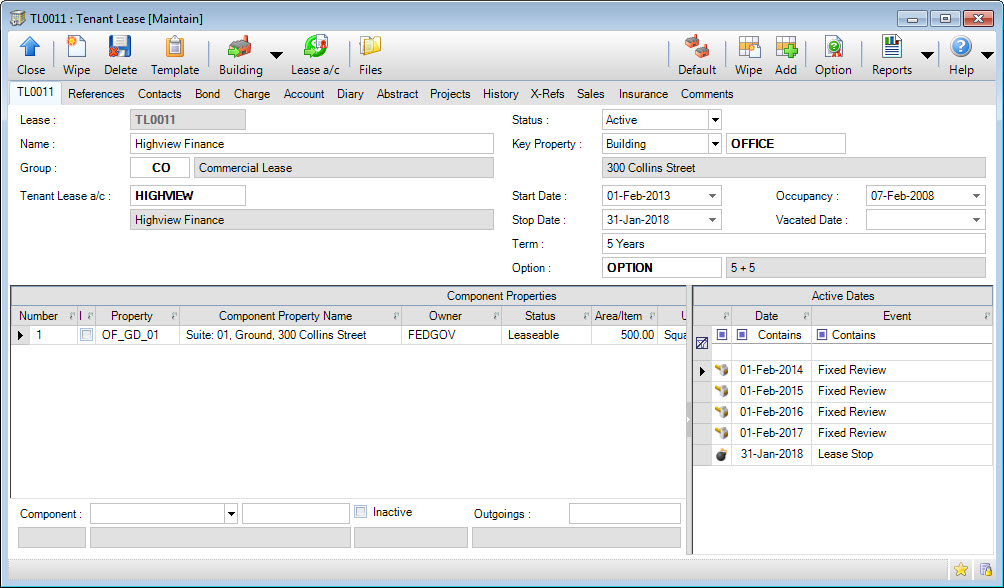Open the Lease a/c toolbar icon
The width and height of the screenshot is (1004, 588).
point(315,47)
